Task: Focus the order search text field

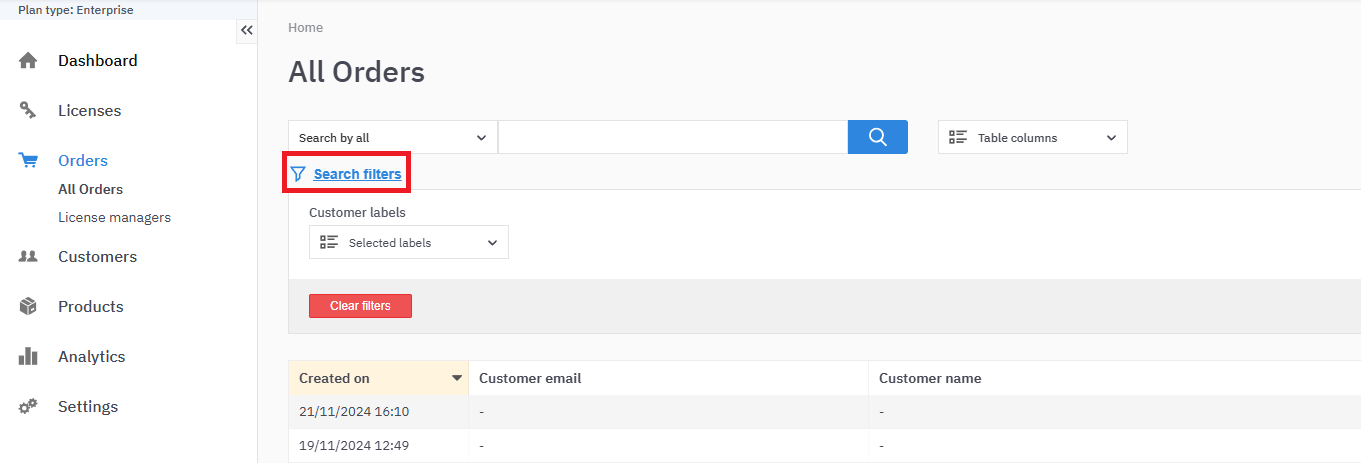Action: tap(672, 138)
